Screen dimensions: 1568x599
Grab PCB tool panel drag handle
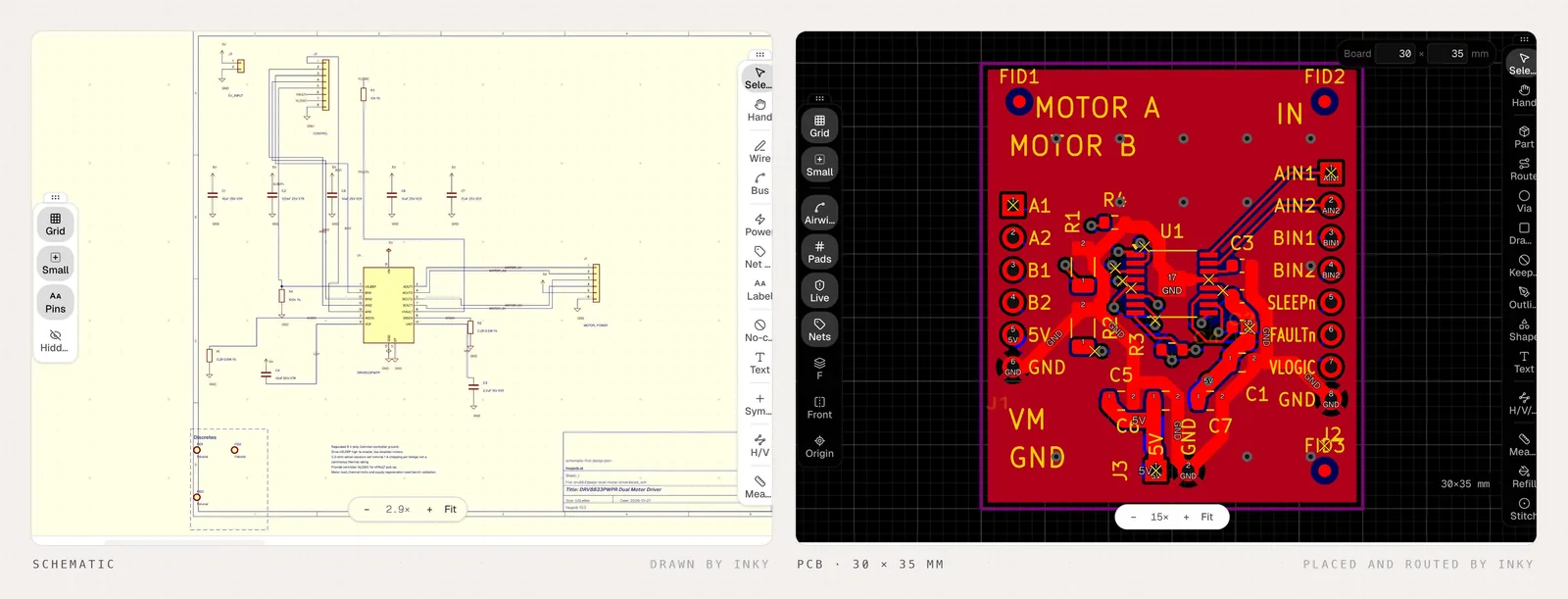[x=1523, y=40]
